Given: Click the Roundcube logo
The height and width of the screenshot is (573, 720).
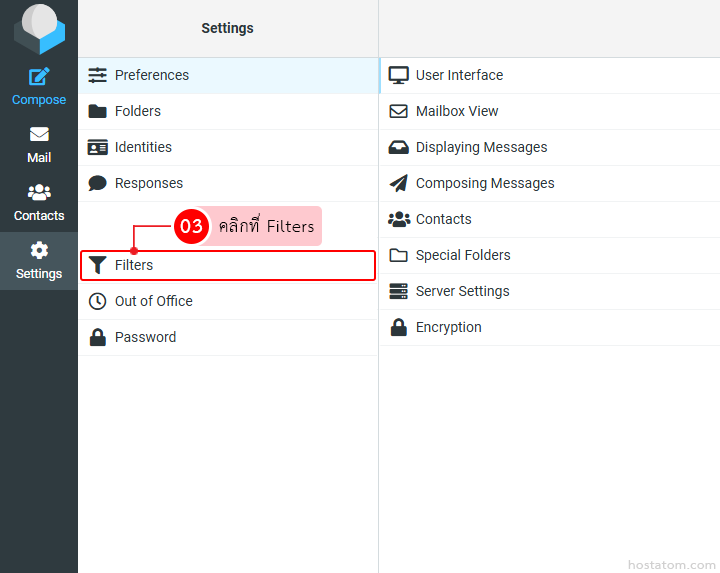Looking at the screenshot, I should [x=39, y=28].
